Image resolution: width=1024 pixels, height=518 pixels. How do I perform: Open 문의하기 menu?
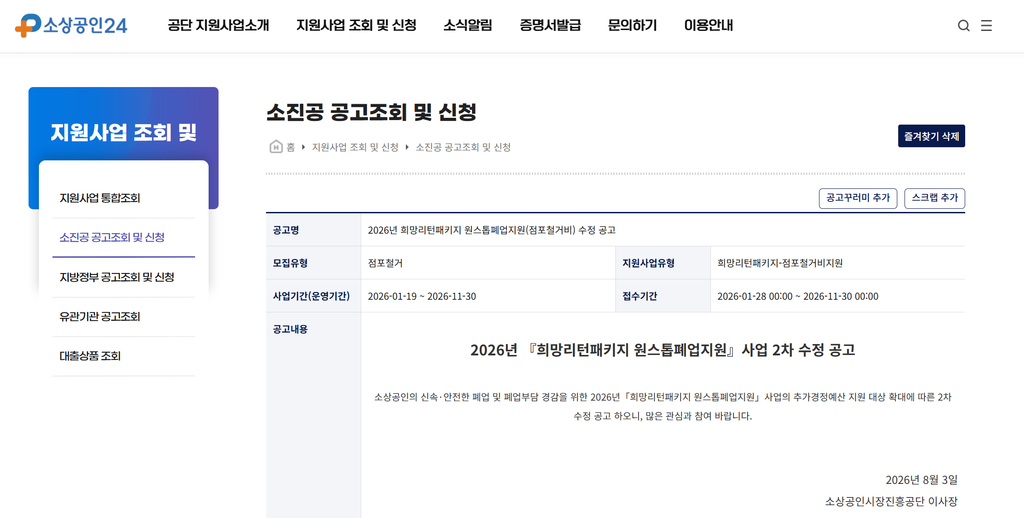(632, 25)
